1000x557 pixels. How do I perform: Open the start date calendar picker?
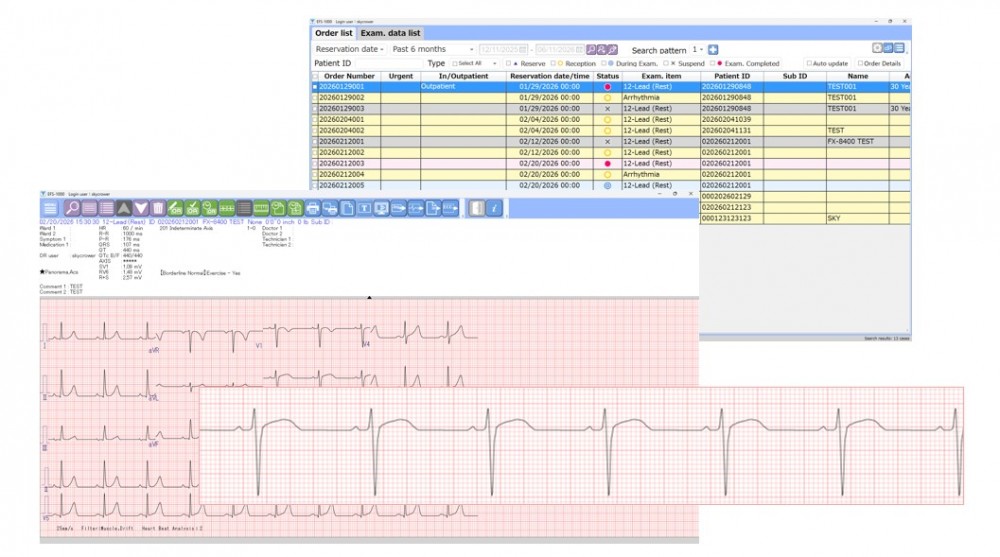tap(523, 50)
